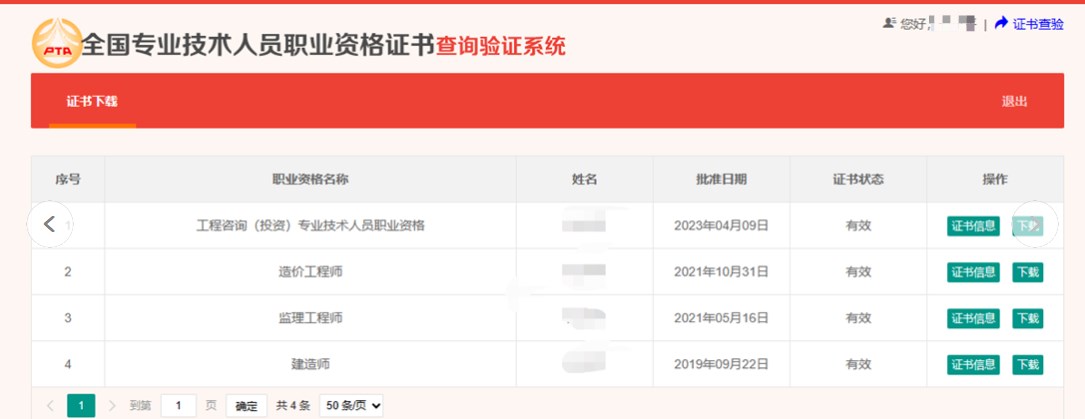
Task: Open the 证书下载 tab
Action: (x=92, y=102)
